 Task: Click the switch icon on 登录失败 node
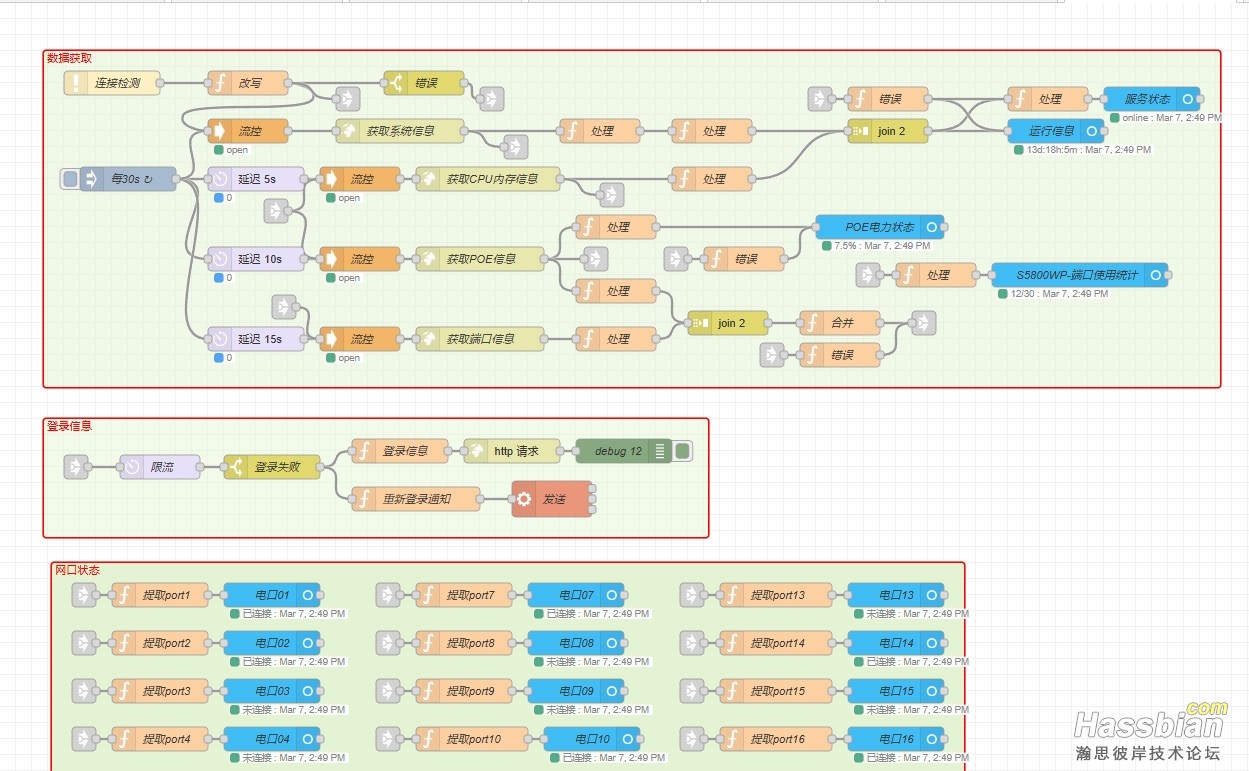tap(236, 467)
